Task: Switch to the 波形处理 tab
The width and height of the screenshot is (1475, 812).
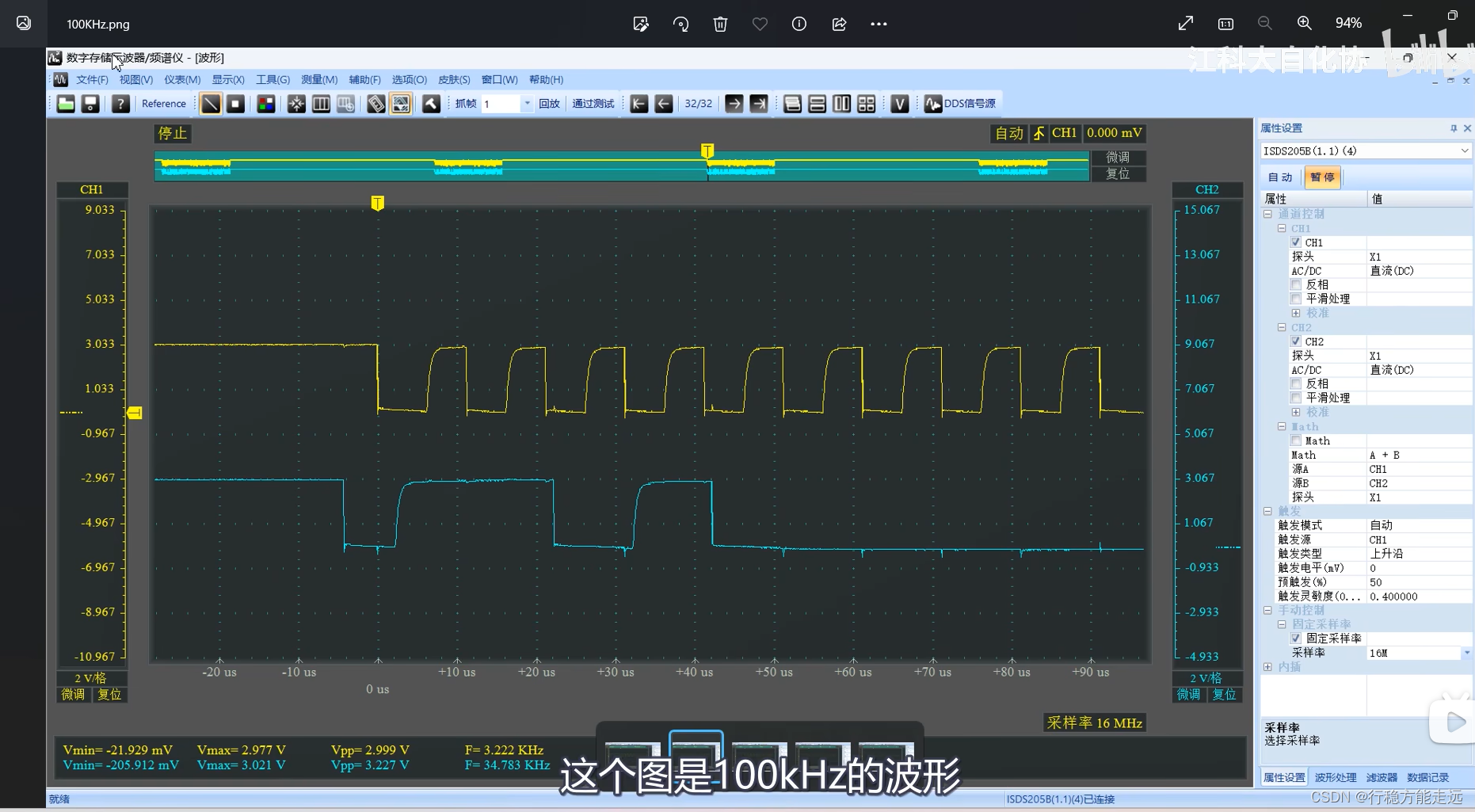Action: pyautogui.click(x=1336, y=778)
